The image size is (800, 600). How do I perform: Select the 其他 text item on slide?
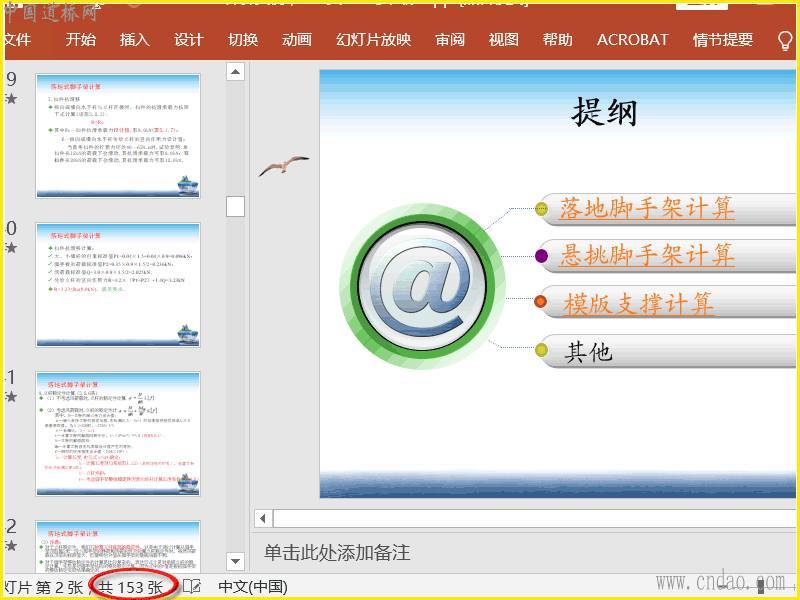(588, 352)
